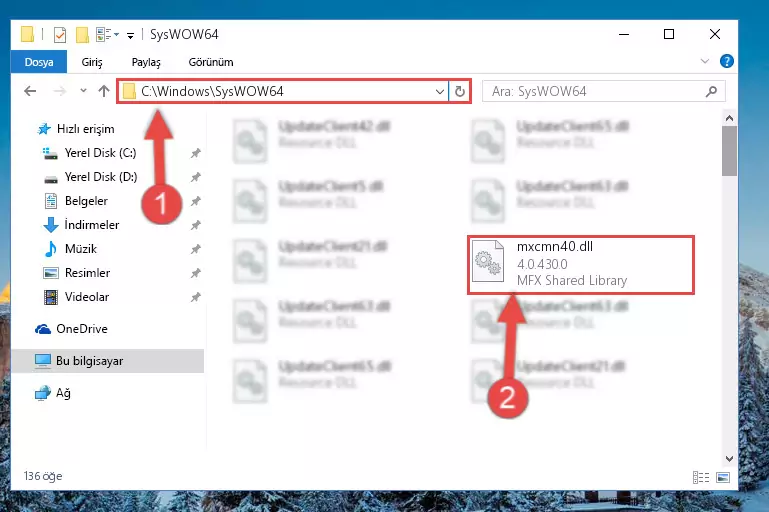Click the pin icon beside Yerel Disk (C:)
This screenshot has width=769, height=512.
point(196,154)
